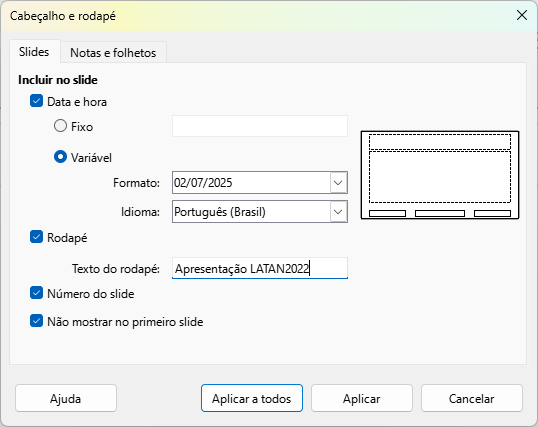The height and width of the screenshot is (427, 538).
Task: Click the Texto do rodapé input field
Action: 260,268
